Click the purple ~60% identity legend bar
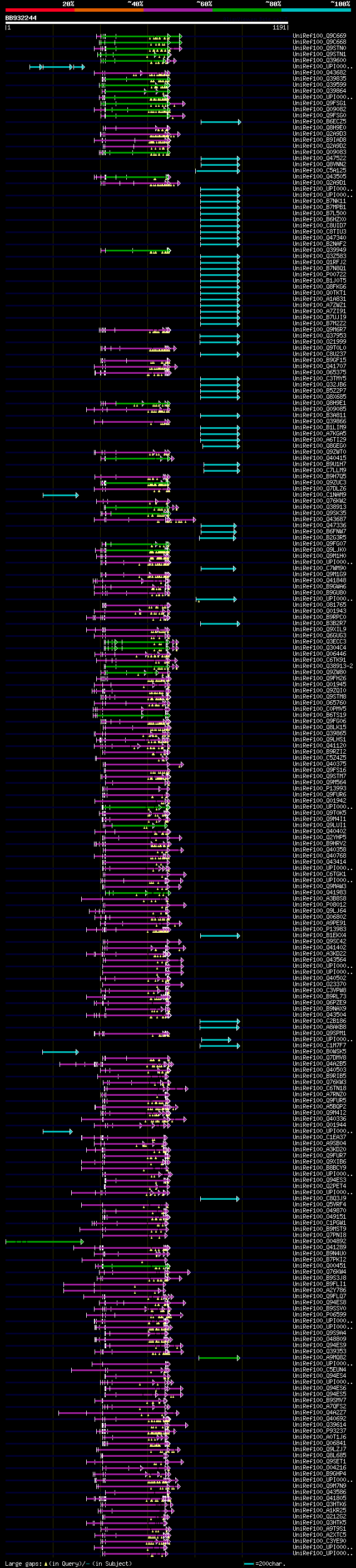The image size is (356, 1568). tap(179, 10)
